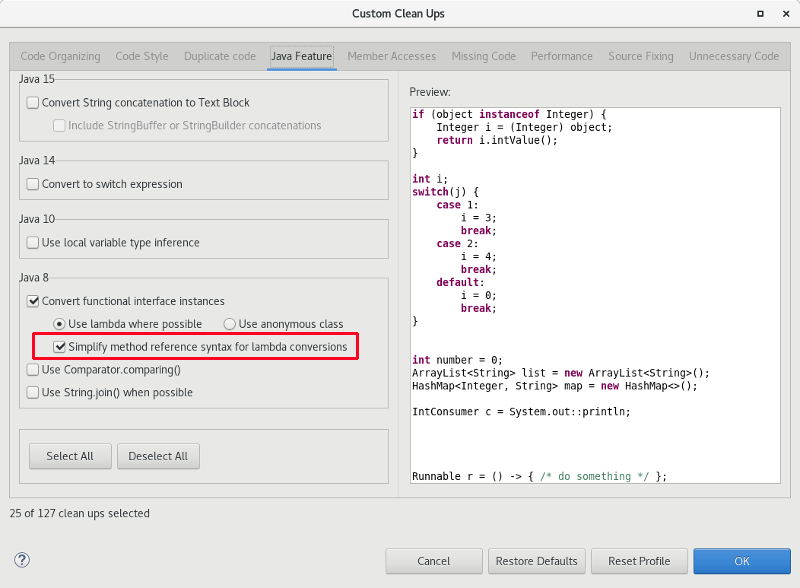Confirm with the OK button
Viewport: 800px width, 588px height.
pos(742,561)
